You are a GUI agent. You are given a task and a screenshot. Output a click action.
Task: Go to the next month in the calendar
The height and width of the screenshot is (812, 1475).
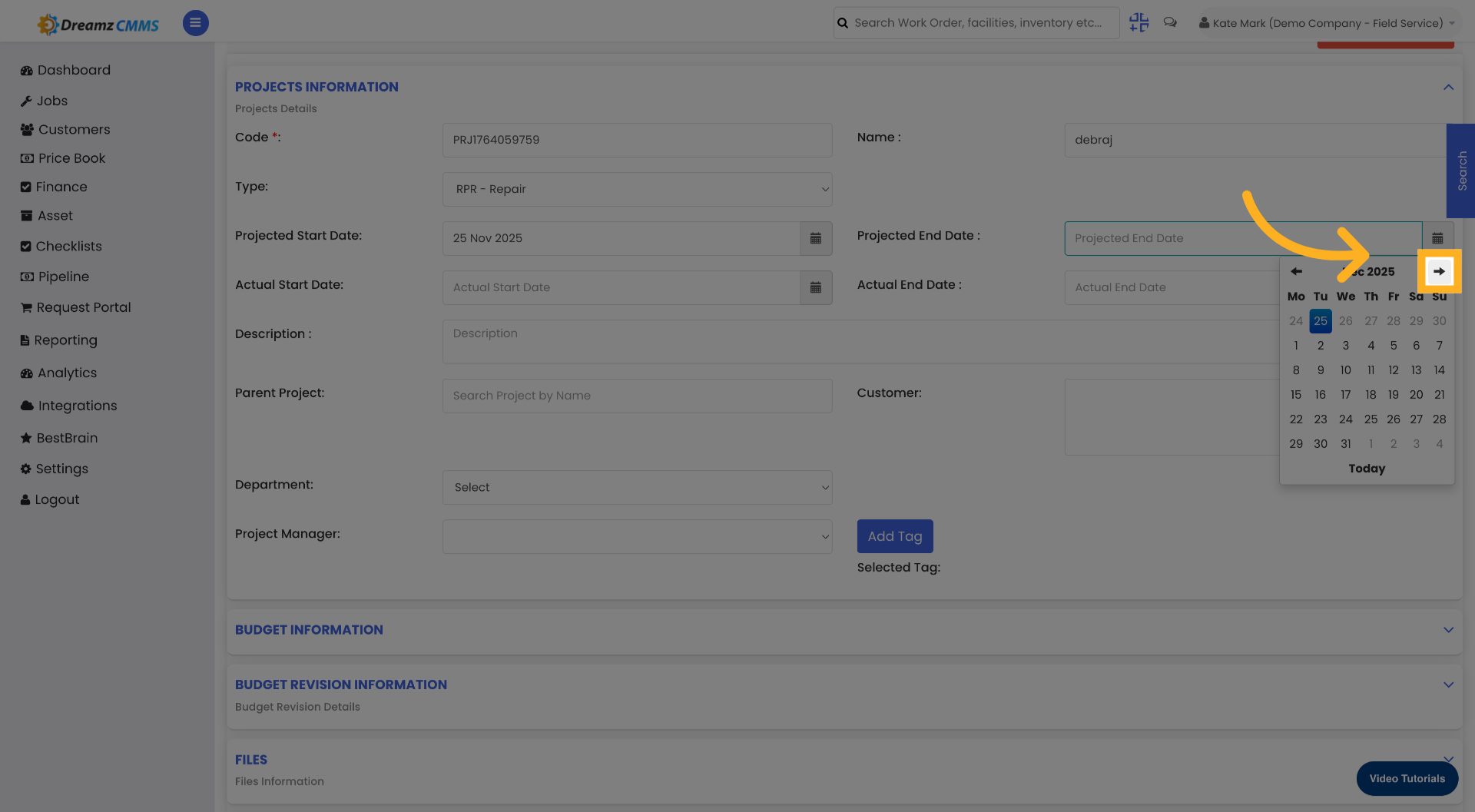point(1438,271)
